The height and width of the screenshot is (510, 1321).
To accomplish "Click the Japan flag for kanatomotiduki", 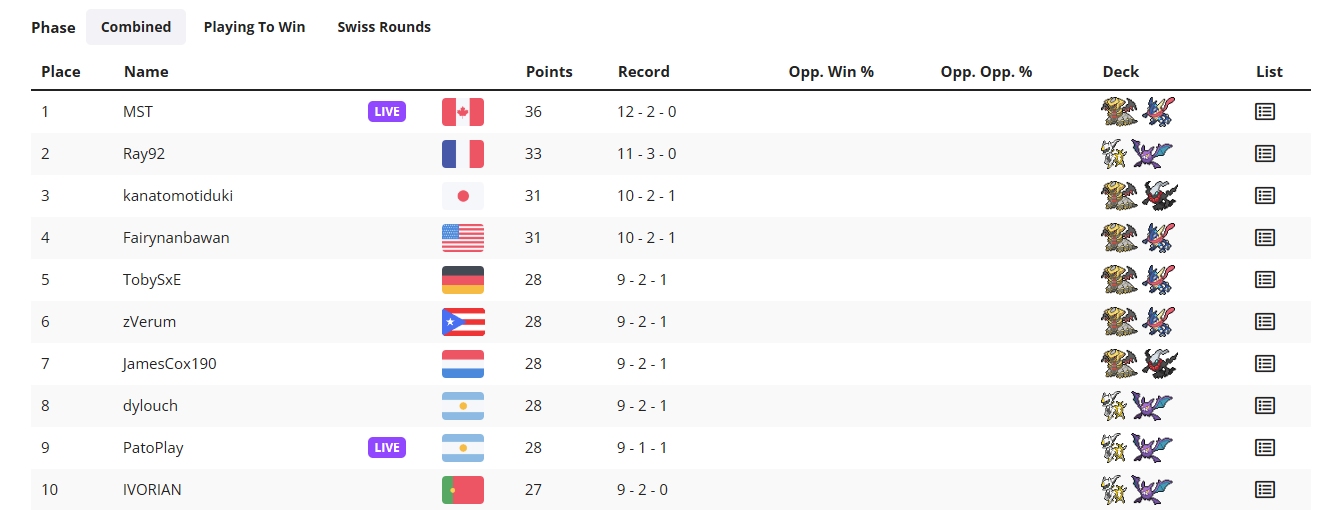I will pyautogui.click(x=463, y=196).
